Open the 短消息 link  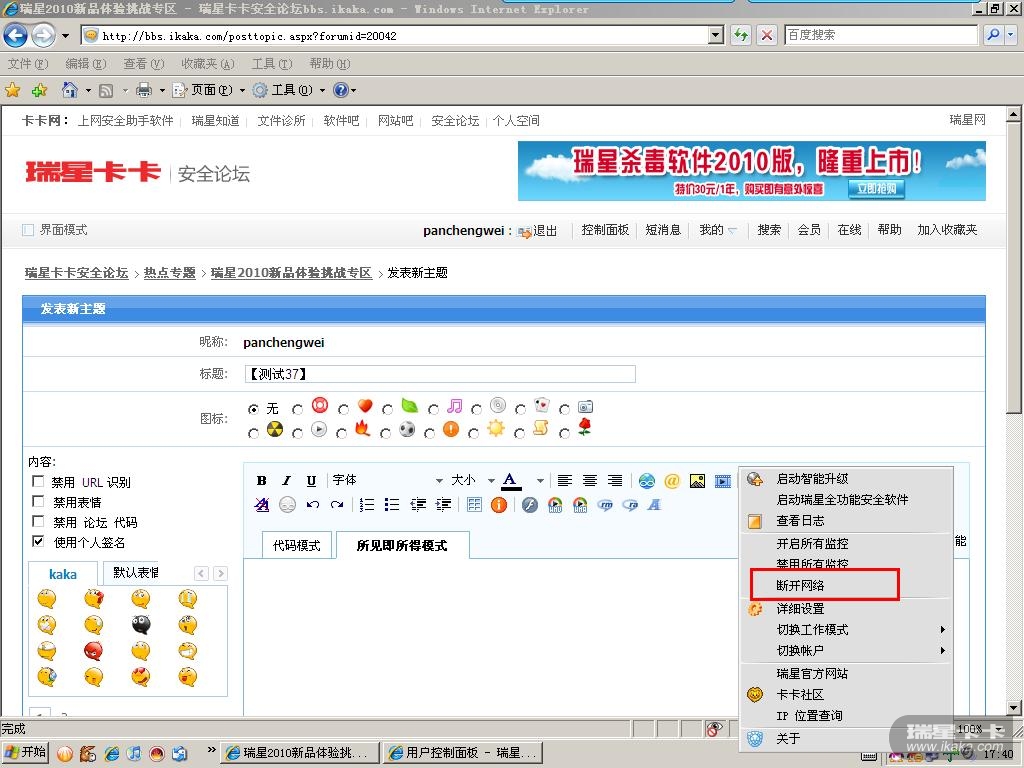[x=663, y=230]
